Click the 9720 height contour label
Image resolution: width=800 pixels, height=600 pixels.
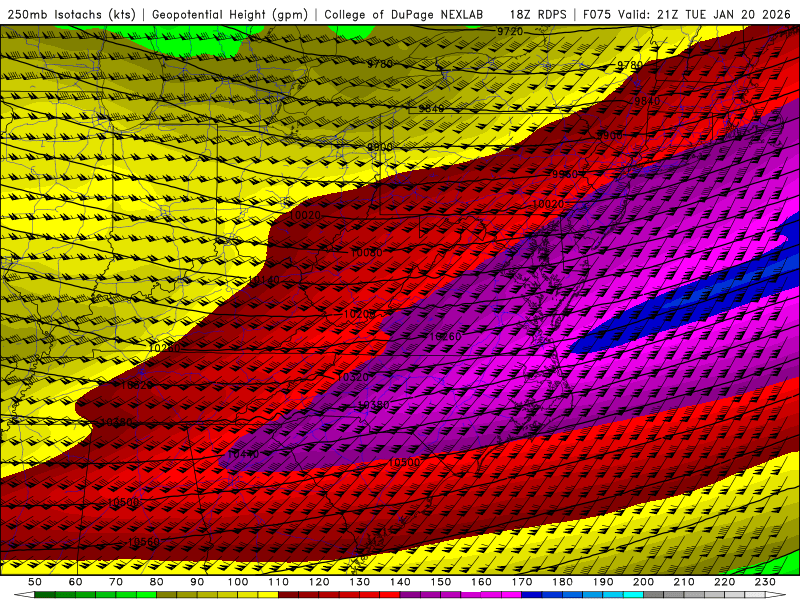[510, 32]
